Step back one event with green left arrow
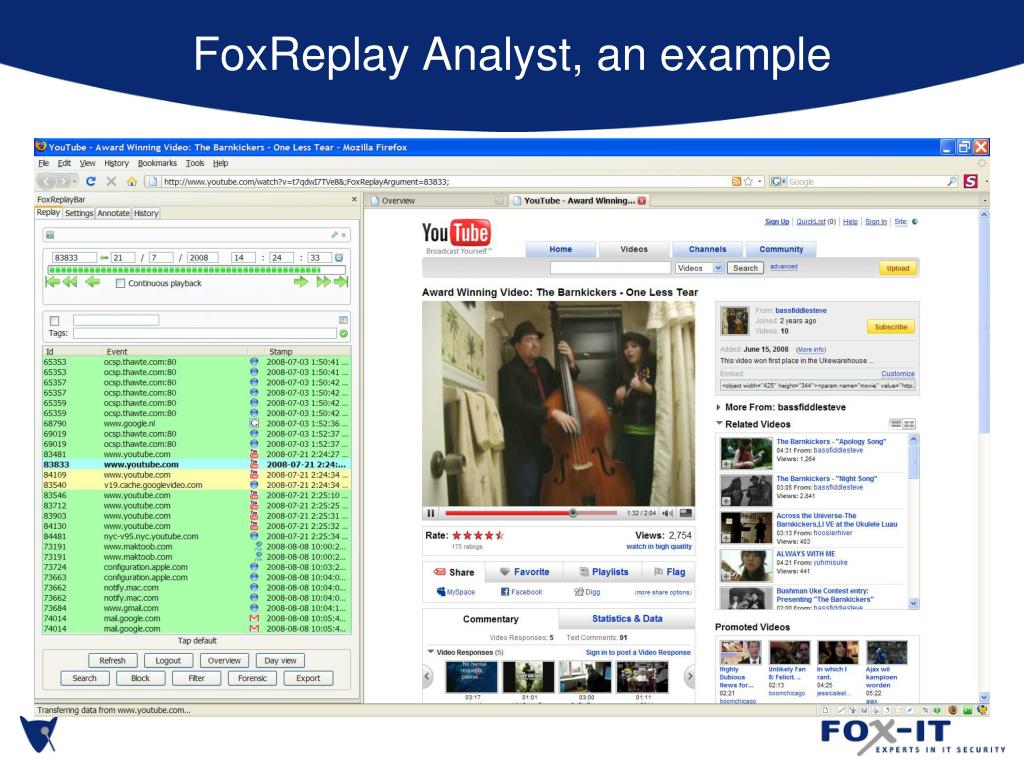 pos(93,282)
